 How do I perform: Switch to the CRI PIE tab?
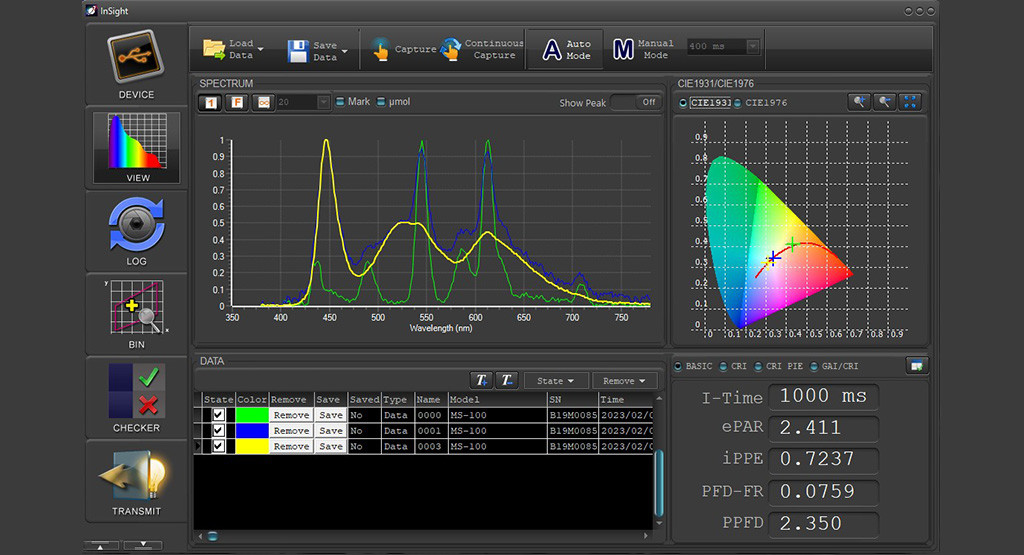[x=760, y=367]
